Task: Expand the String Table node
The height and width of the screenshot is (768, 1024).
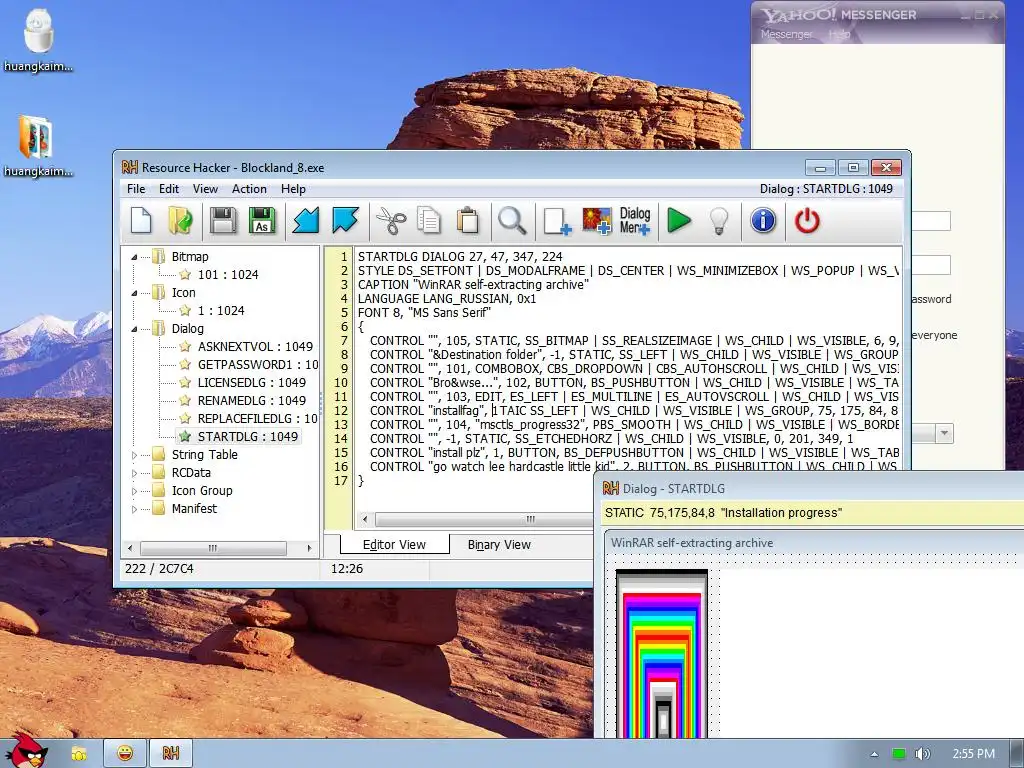Action: coord(135,455)
